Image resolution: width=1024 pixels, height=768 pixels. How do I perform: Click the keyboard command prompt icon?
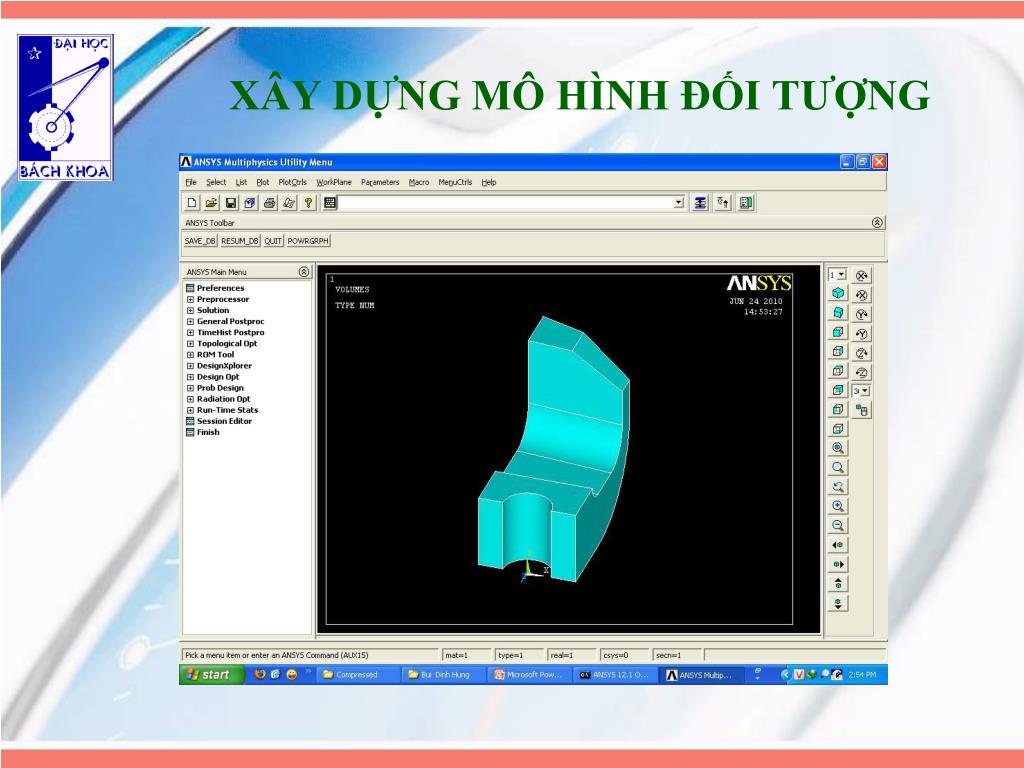[330, 203]
